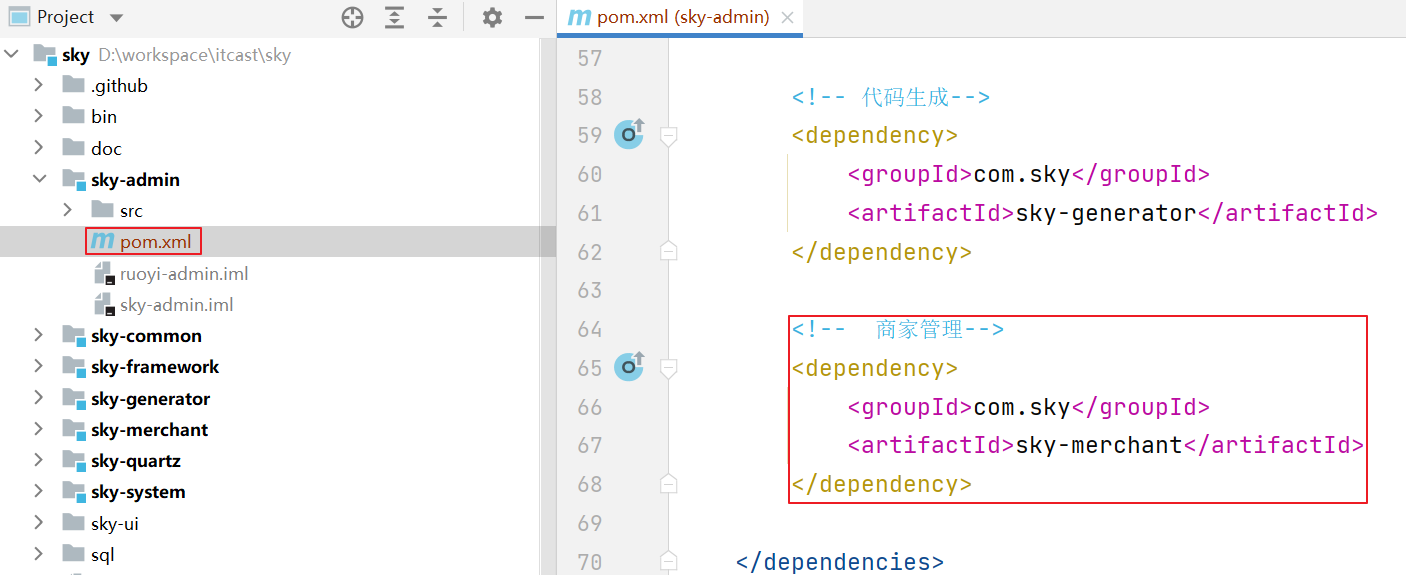Toggle code fold marker at line 65

point(669,368)
